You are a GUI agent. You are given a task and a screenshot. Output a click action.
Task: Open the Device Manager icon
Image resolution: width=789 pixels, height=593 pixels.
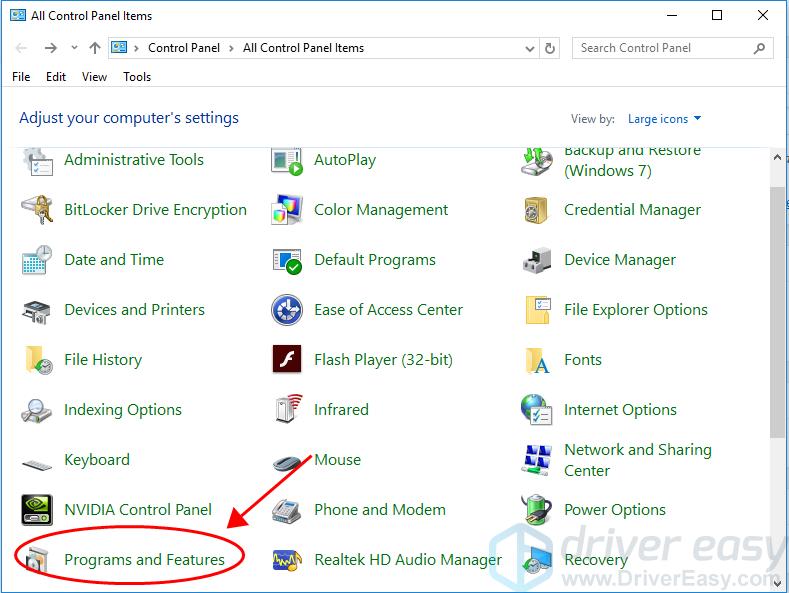[x=537, y=260]
